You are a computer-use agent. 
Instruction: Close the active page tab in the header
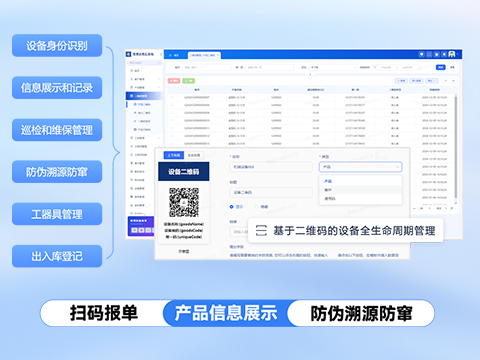tap(218, 55)
